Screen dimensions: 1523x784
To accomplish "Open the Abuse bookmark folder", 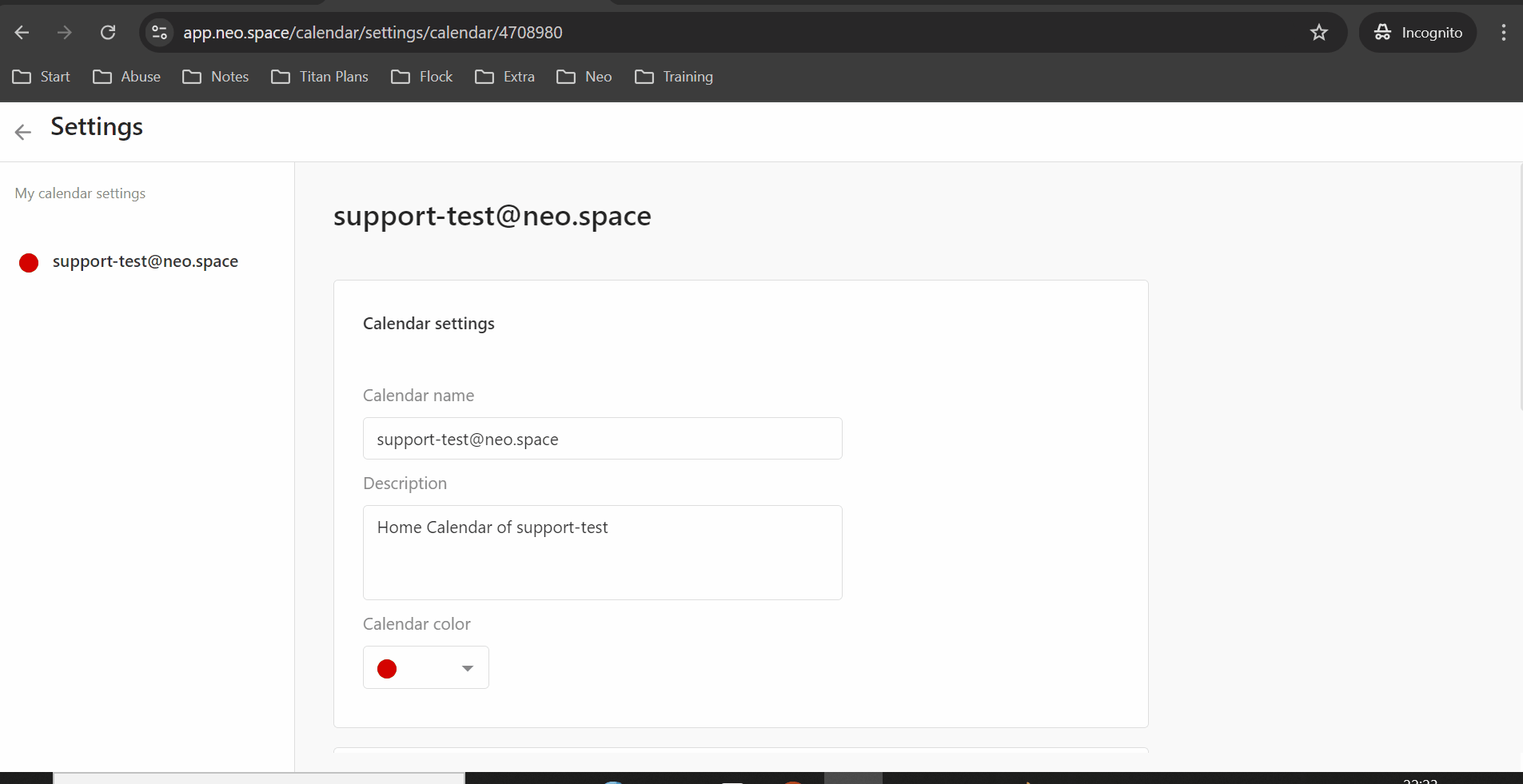I will coord(127,77).
